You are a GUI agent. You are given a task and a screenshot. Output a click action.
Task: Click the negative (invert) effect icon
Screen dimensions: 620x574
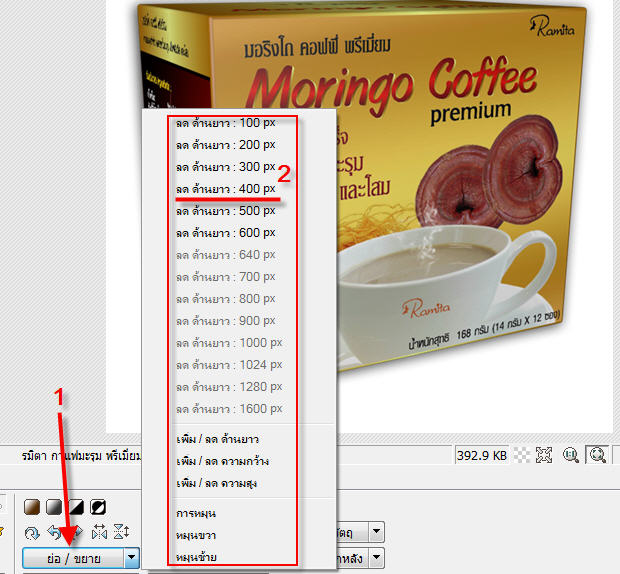98,507
